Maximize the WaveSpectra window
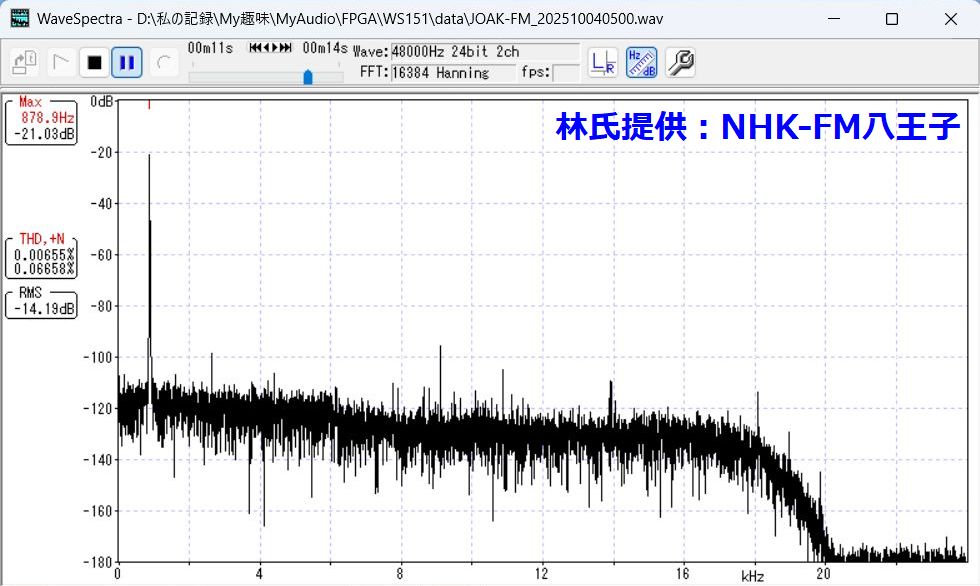This screenshot has height=586, width=980. (x=891, y=19)
